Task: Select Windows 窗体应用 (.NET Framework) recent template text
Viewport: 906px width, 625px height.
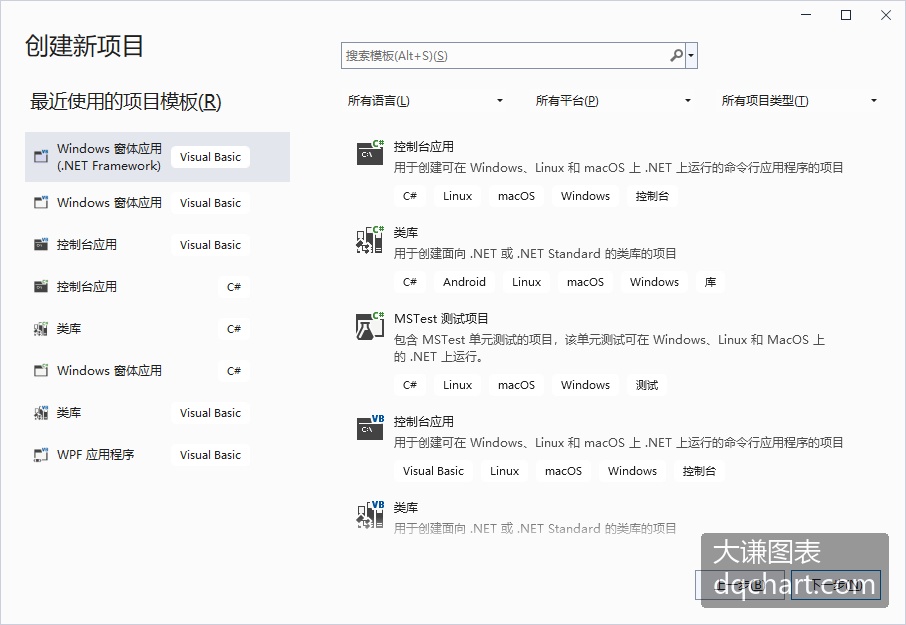Action: (109, 157)
